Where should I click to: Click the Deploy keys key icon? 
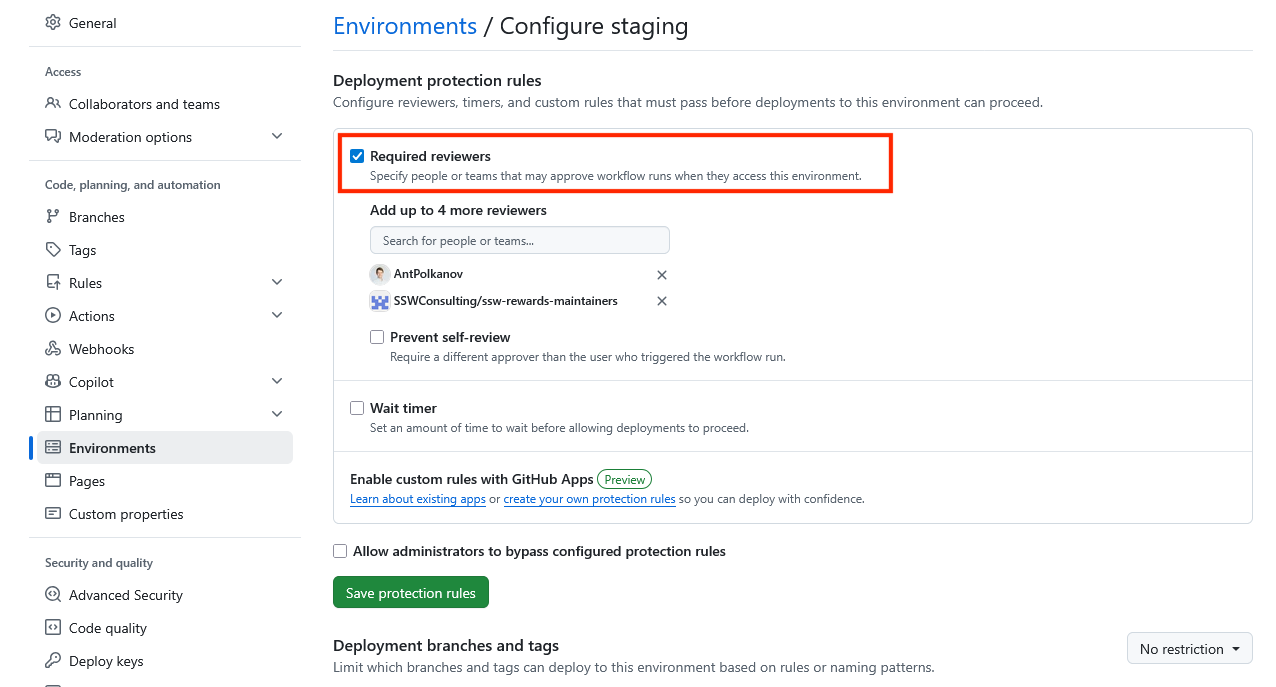tap(53, 661)
